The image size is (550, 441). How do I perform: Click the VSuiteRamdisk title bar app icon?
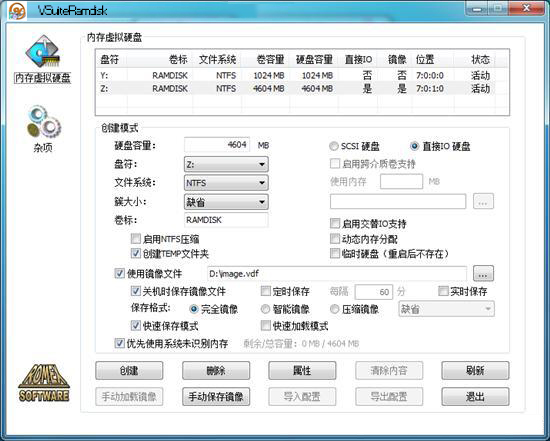point(17,11)
